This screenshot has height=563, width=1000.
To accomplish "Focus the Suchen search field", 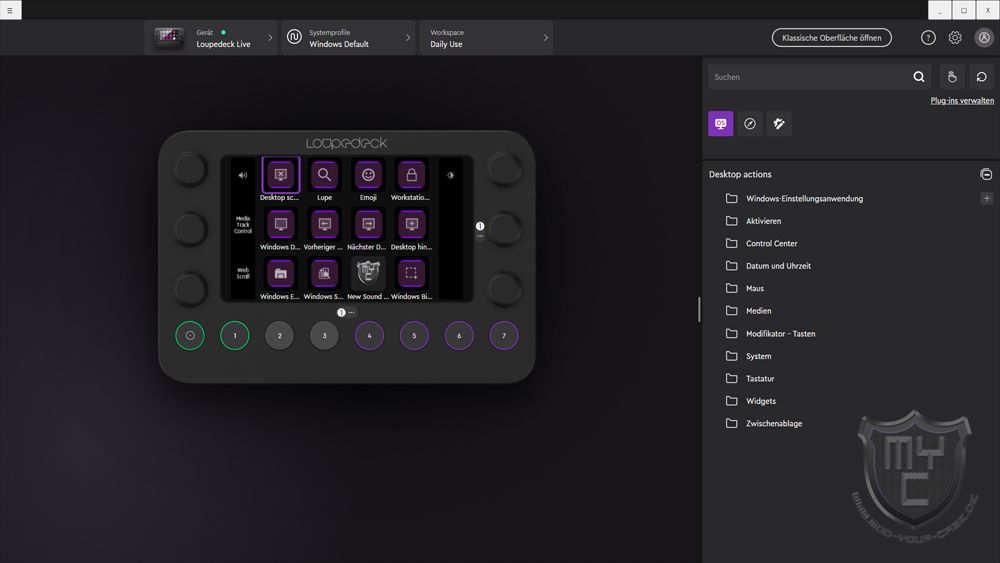I will point(820,77).
